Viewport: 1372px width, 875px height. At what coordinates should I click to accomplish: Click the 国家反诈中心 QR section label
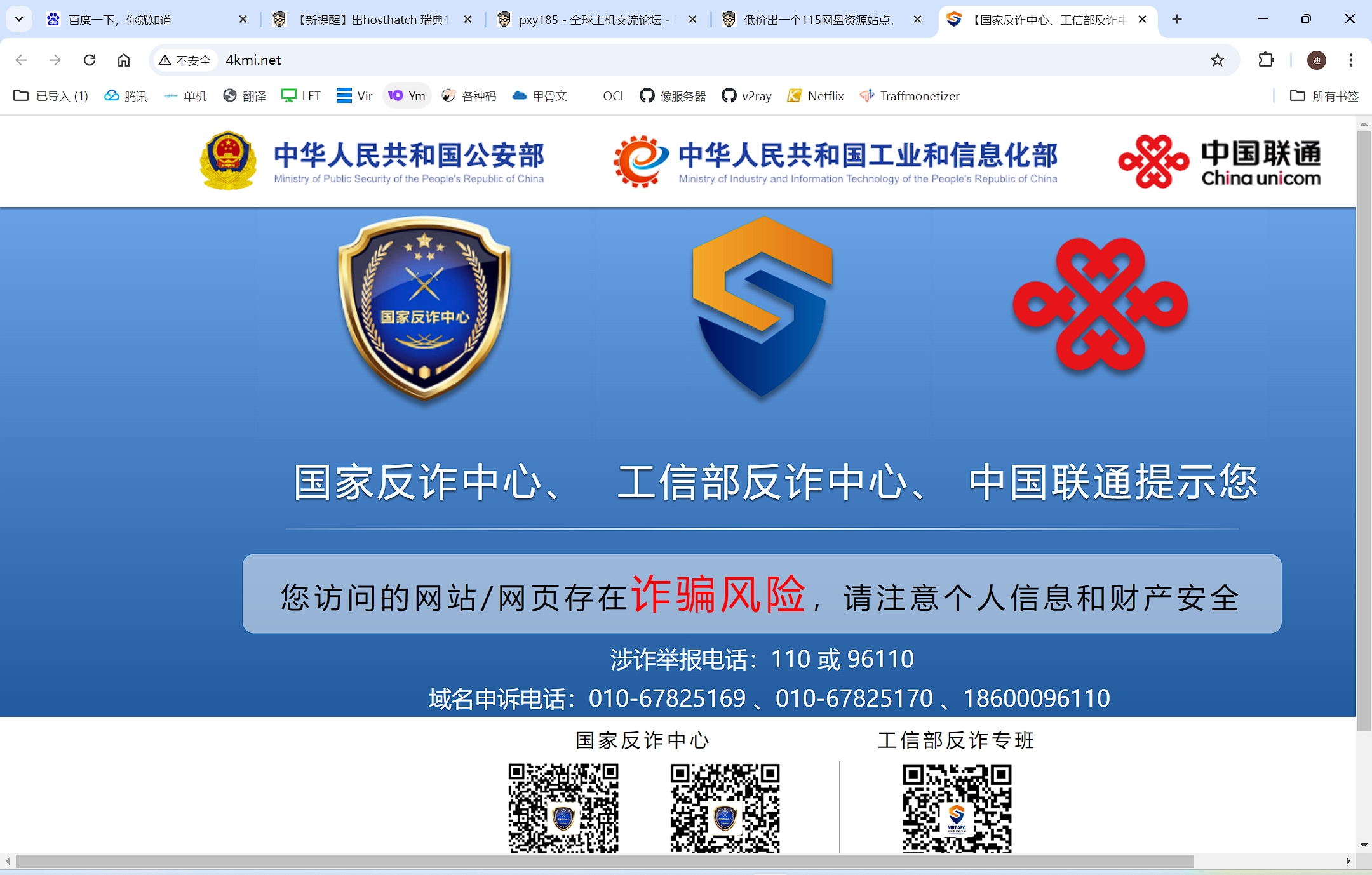[642, 740]
